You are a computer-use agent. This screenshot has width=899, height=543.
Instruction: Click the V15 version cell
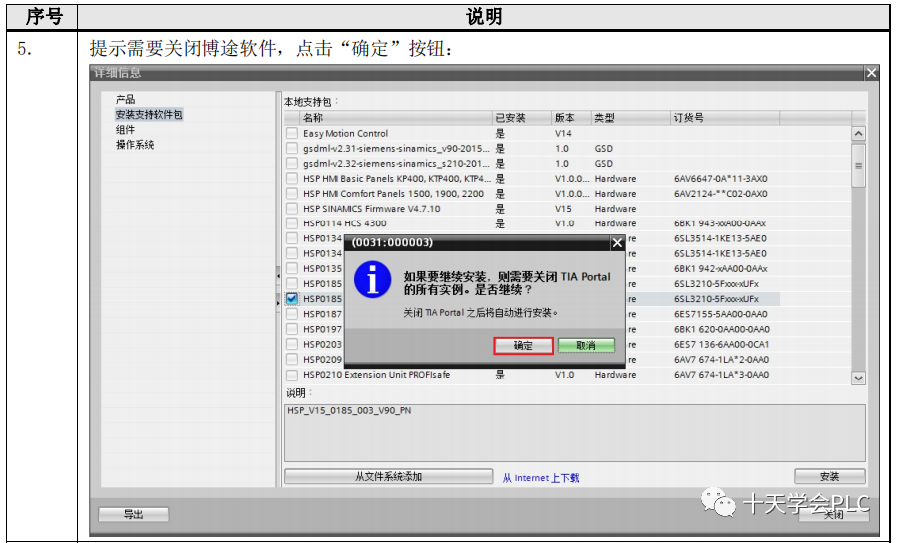point(563,209)
